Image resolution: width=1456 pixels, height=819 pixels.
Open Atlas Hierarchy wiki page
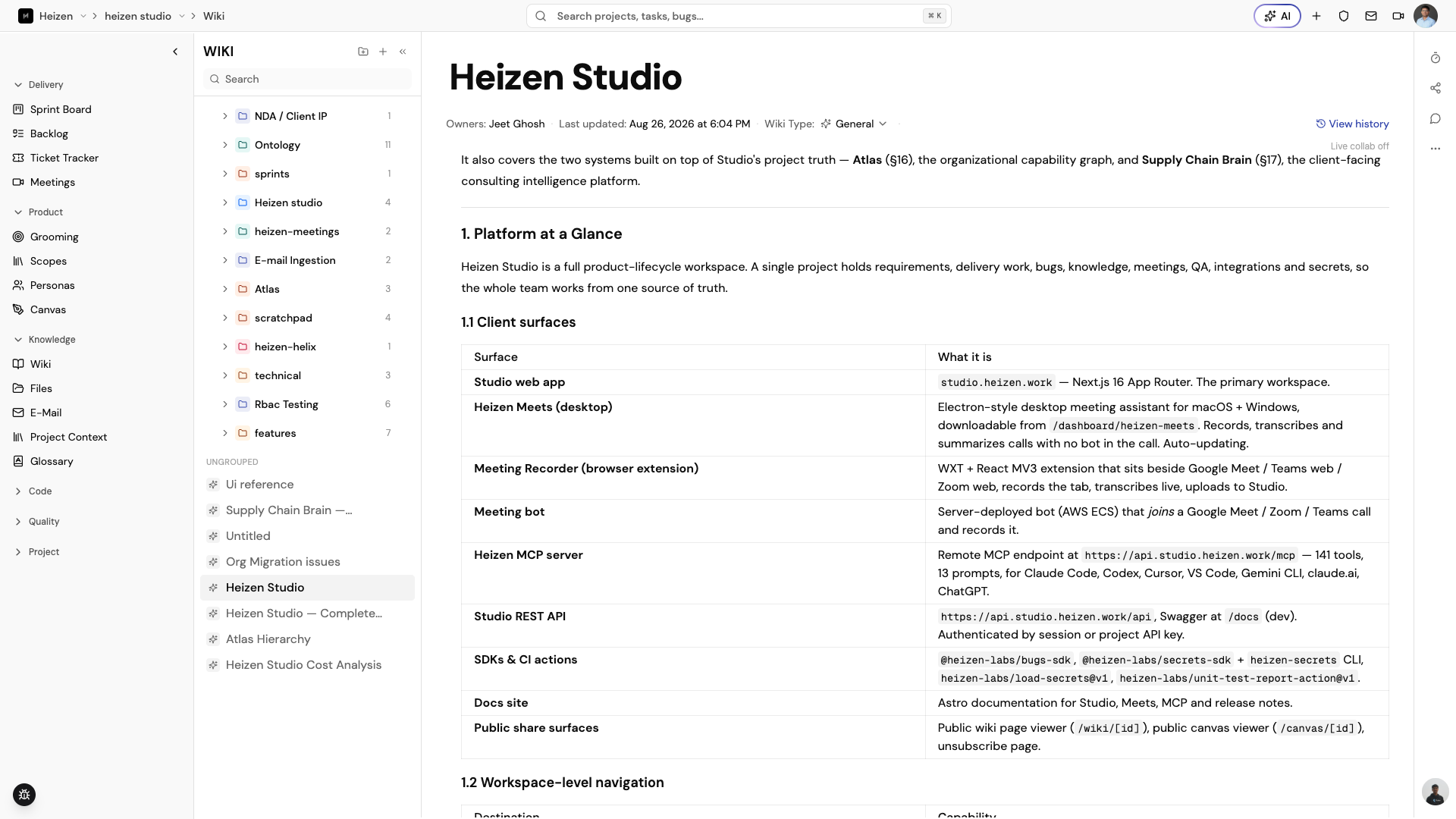(268, 639)
